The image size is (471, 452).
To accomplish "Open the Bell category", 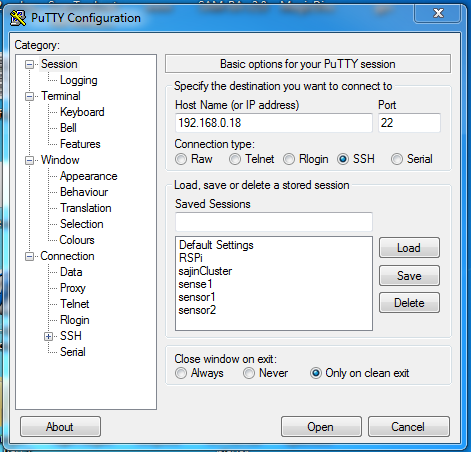I will point(68,128).
